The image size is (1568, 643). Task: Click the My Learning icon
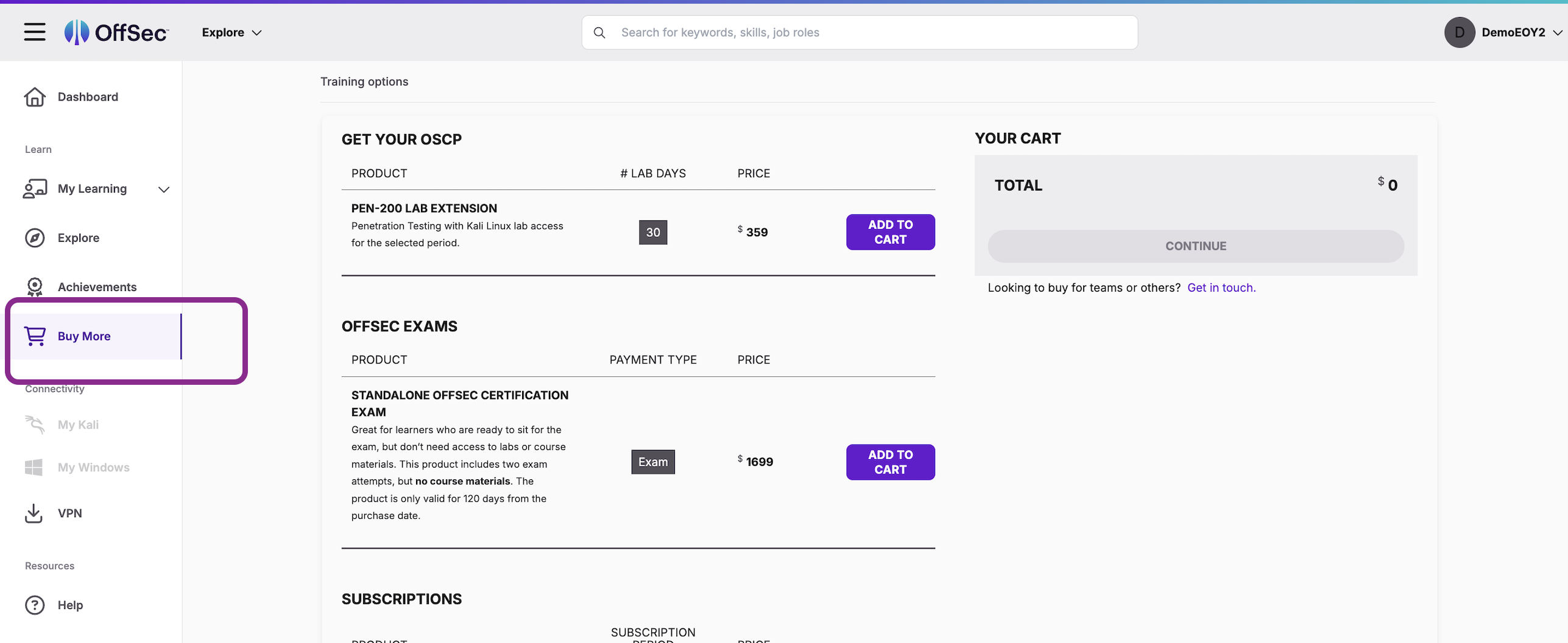click(x=35, y=189)
